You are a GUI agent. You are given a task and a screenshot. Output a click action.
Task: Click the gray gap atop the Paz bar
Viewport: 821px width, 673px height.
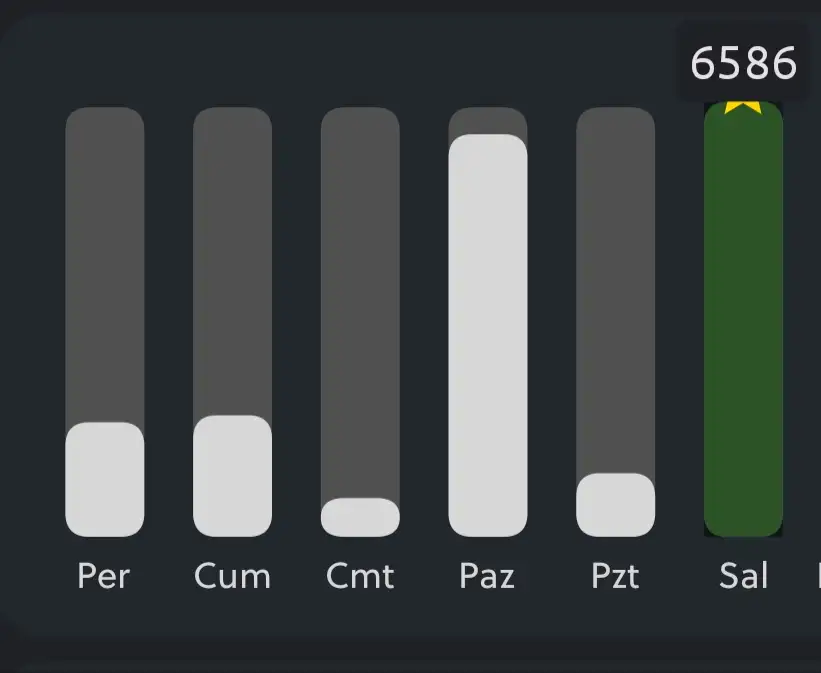[x=488, y=119]
